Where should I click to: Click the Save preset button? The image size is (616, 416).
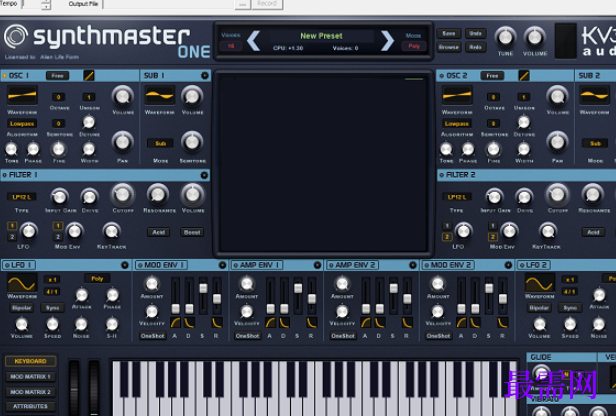coord(449,33)
